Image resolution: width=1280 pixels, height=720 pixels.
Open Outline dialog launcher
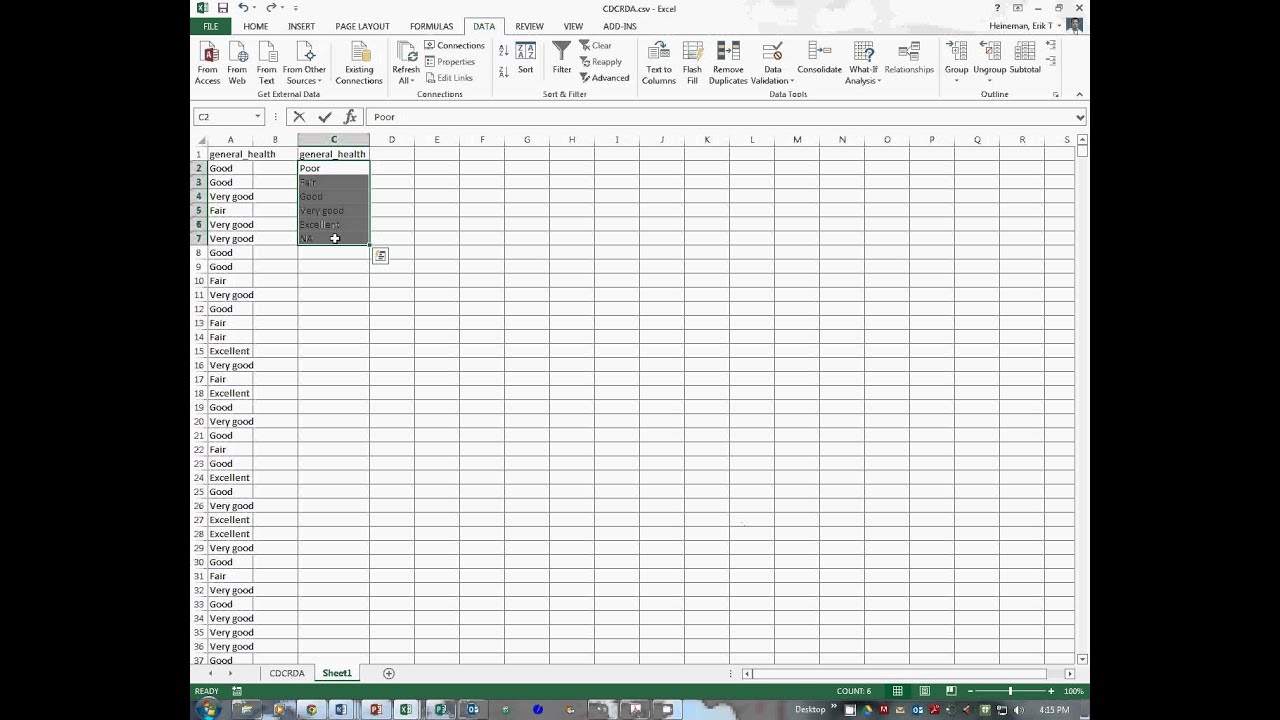(1056, 94)
